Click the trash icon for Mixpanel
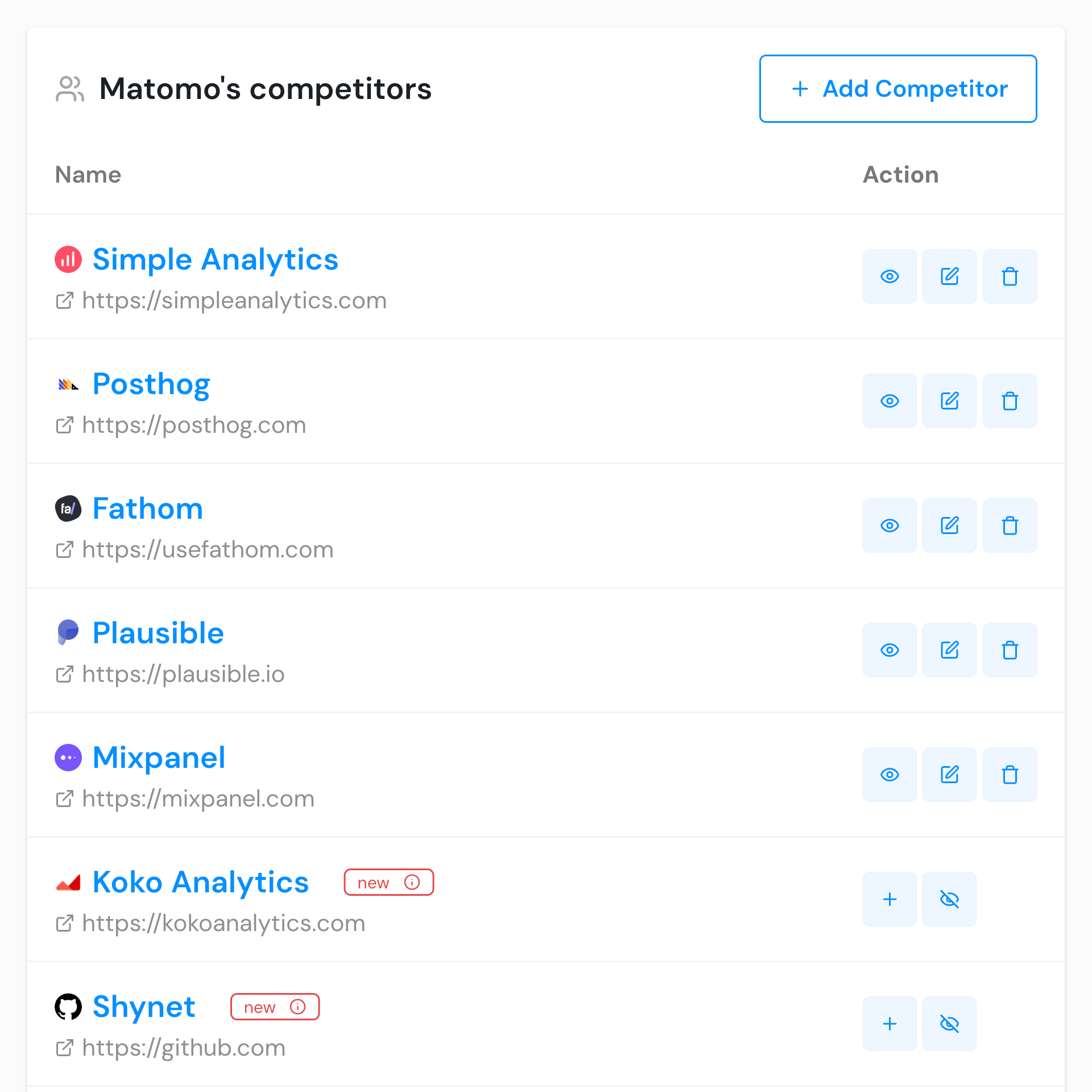The height and width of the screenshot is (1092, 1092). tap(1010, 775)
